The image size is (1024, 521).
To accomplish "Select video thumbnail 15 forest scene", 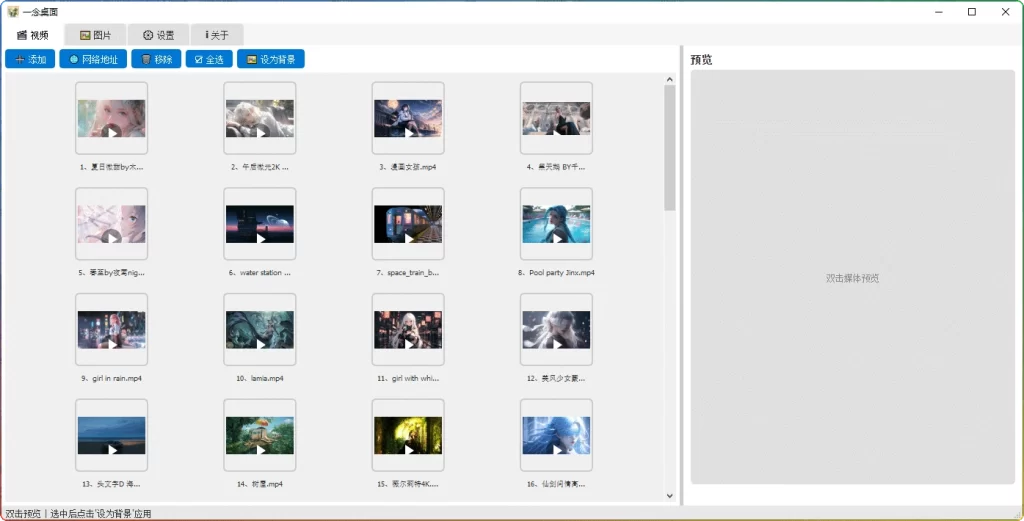I will tap(408, 435).
